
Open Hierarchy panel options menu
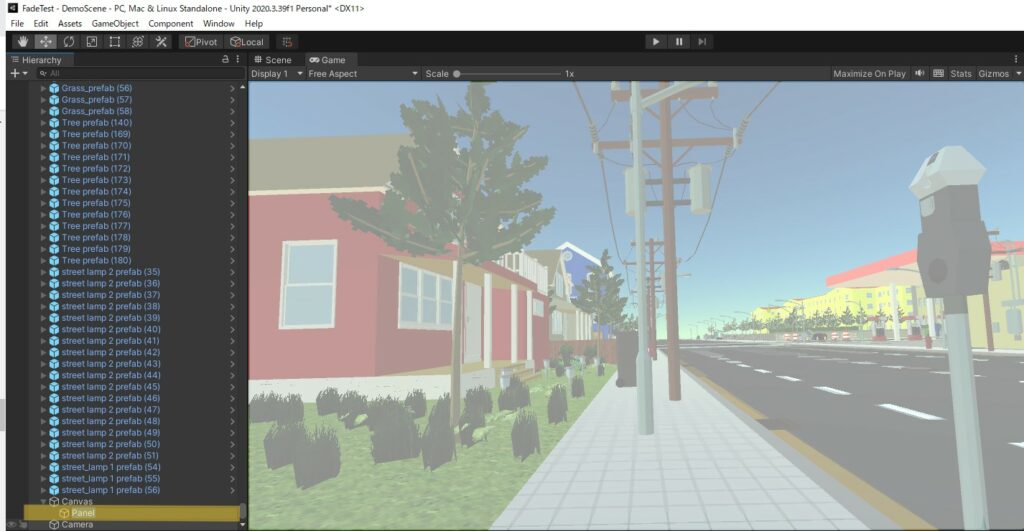click(238, 59)
